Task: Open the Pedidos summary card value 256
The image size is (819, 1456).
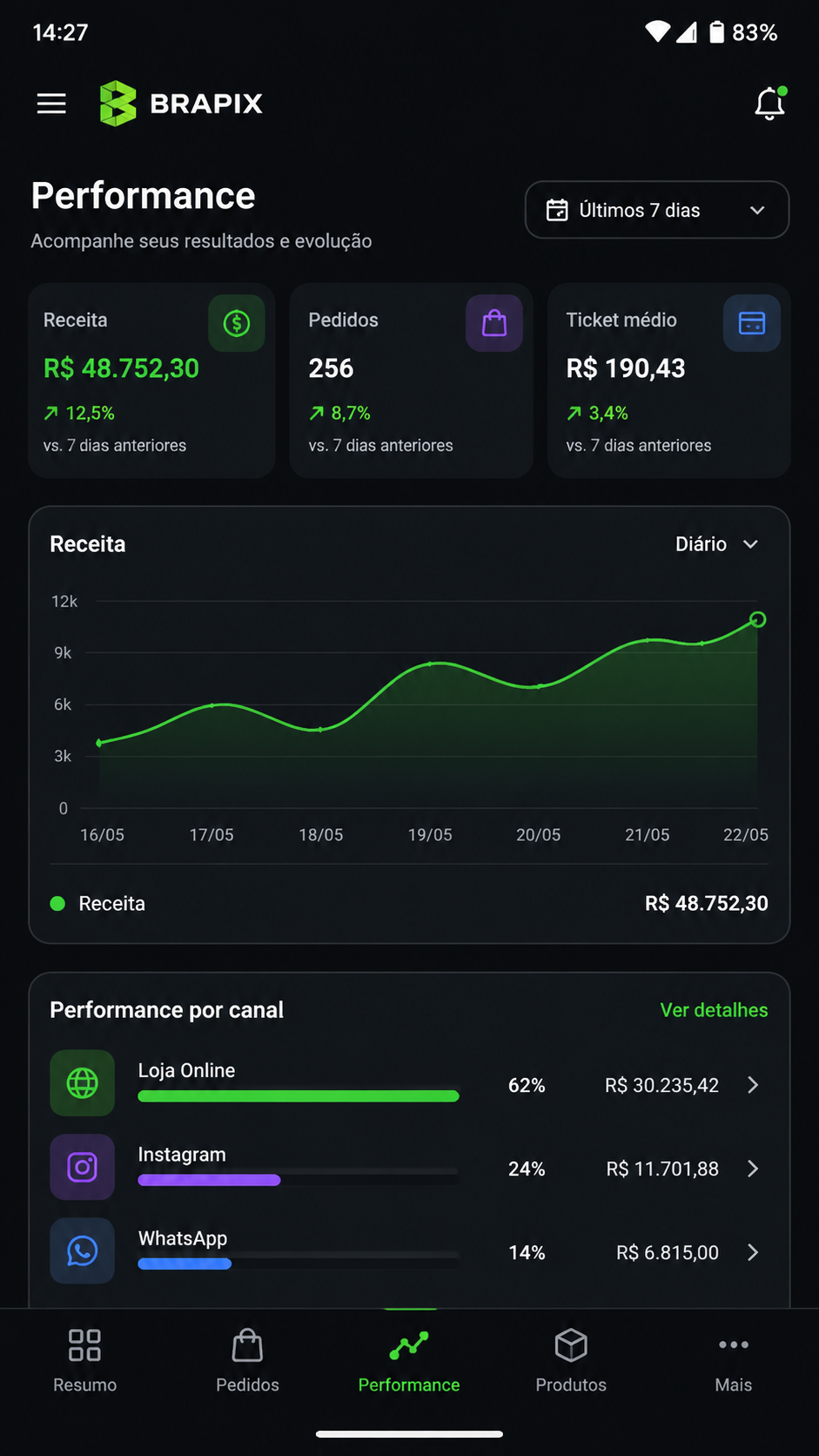Action: click(331, 368)
